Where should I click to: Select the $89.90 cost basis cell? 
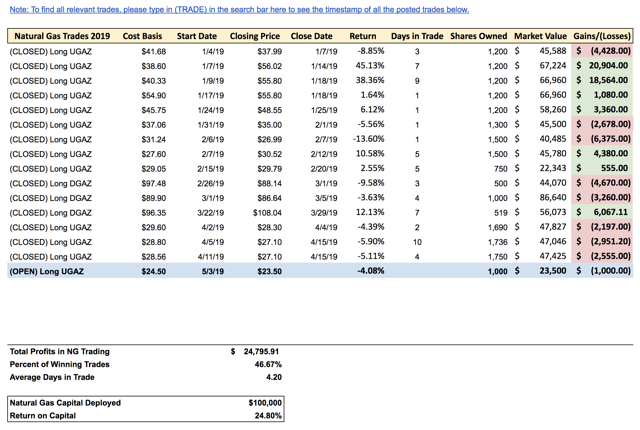tap(153, 198)
